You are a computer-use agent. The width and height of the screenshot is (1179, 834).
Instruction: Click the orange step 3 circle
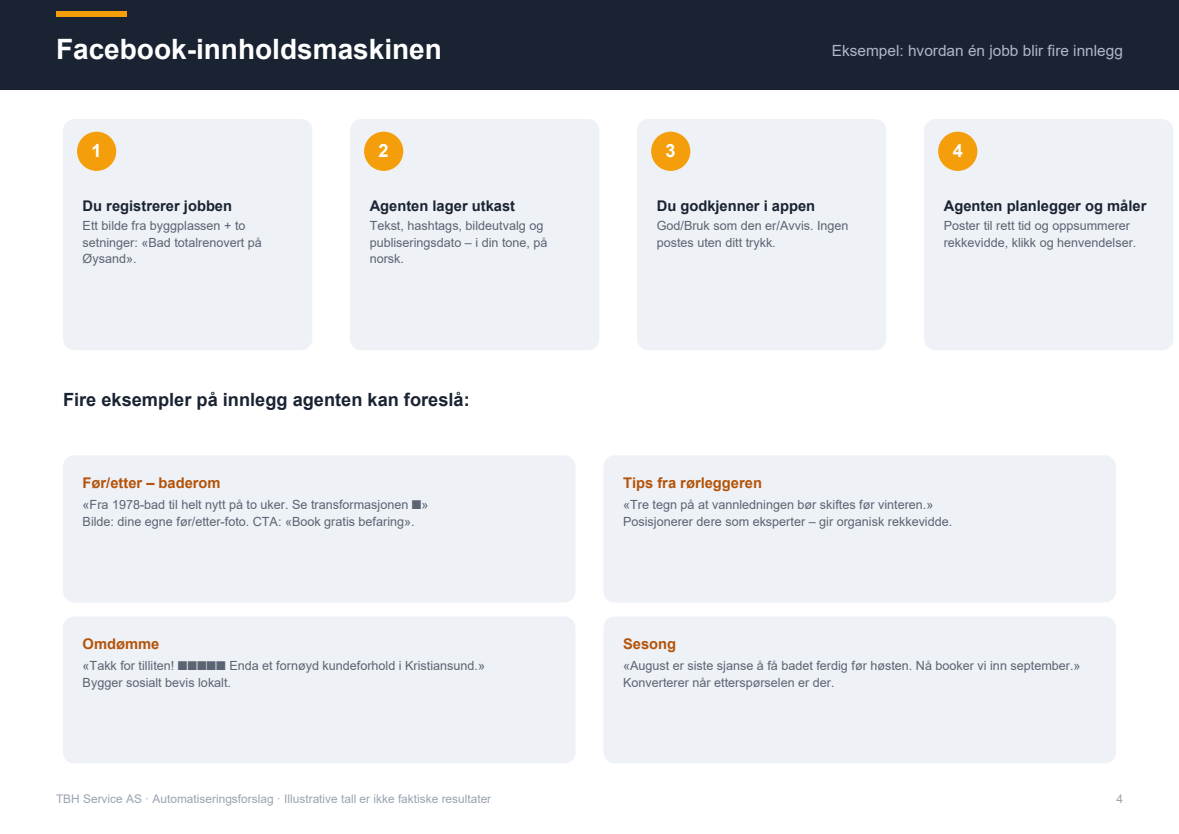pyautogui.click(x=671, y=151)
